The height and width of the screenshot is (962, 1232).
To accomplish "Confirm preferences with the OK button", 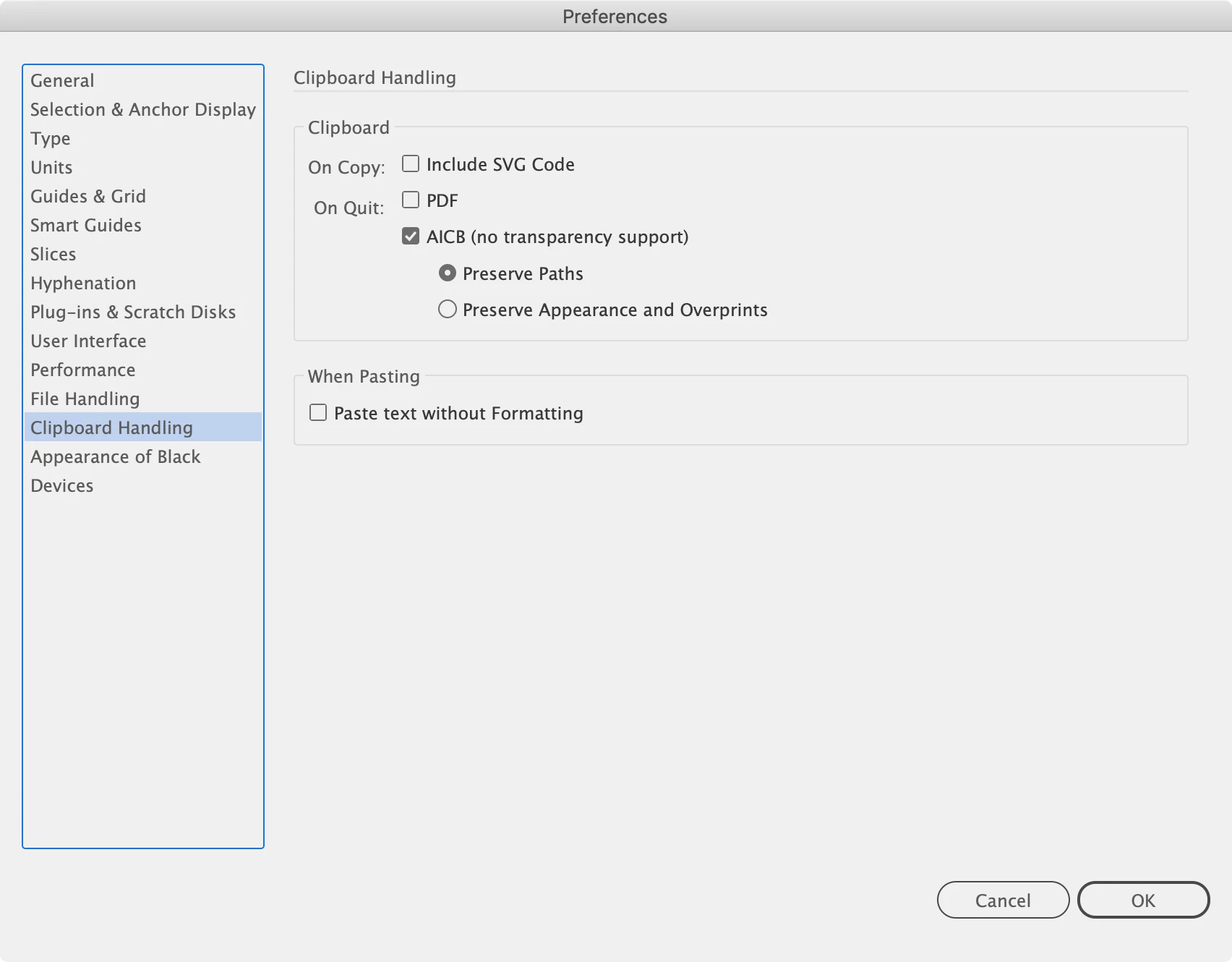I will (1143, 900).
